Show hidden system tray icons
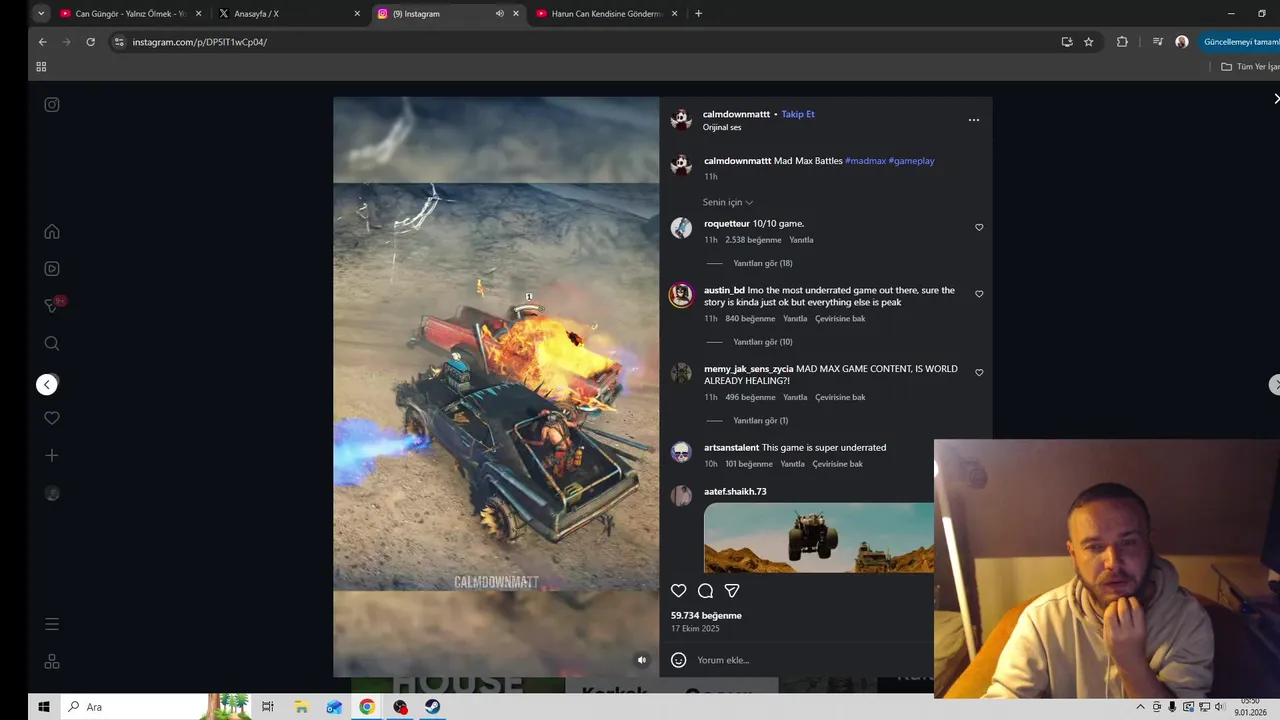 (x=1140, y=707)
